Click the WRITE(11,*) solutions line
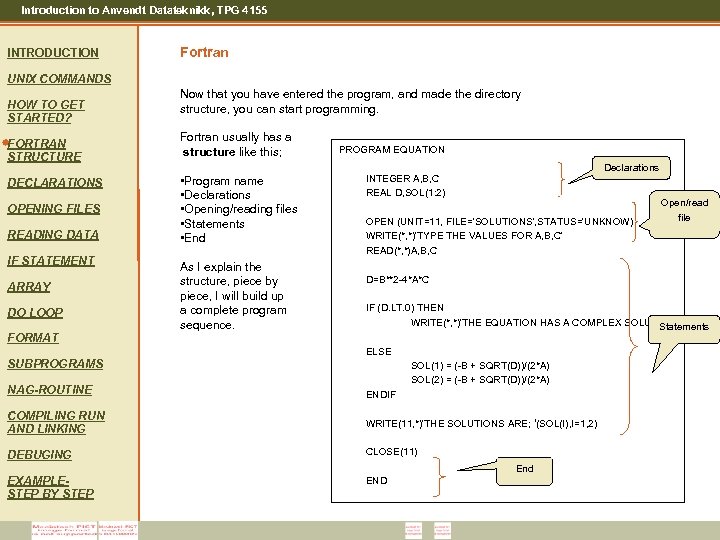Viewport: 720px width, 540px height. (x=481, y=423)
